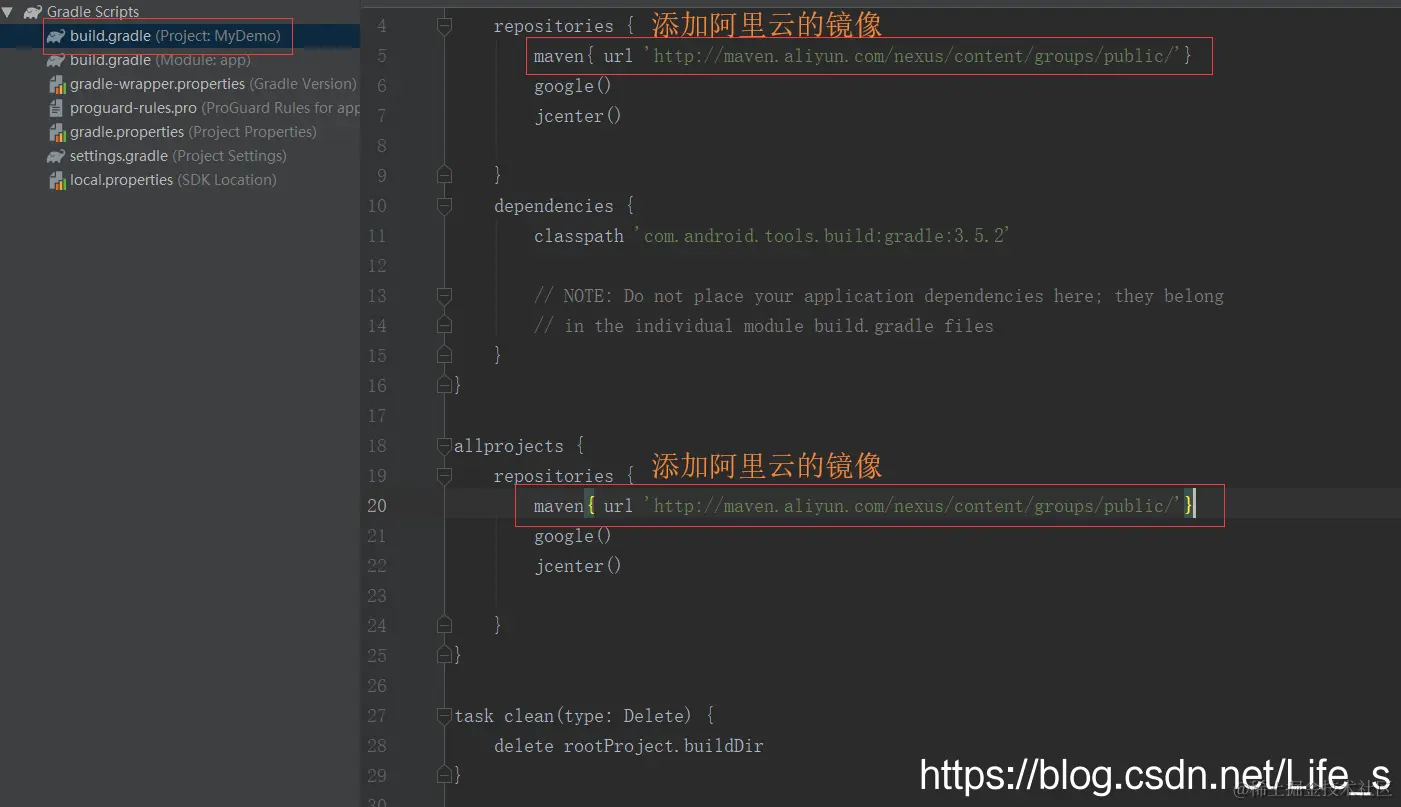The image size is (1401, 807).
Task: Select build.gradle (Project: MyDemo) in the tree
Action: pyautogui.click(x=175, y=36)
